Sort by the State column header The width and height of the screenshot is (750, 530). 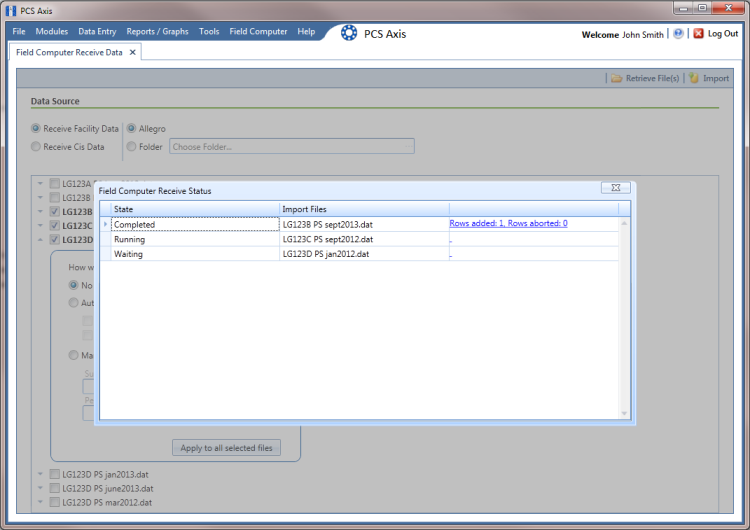pyautogui.click(x=195, y=209)
